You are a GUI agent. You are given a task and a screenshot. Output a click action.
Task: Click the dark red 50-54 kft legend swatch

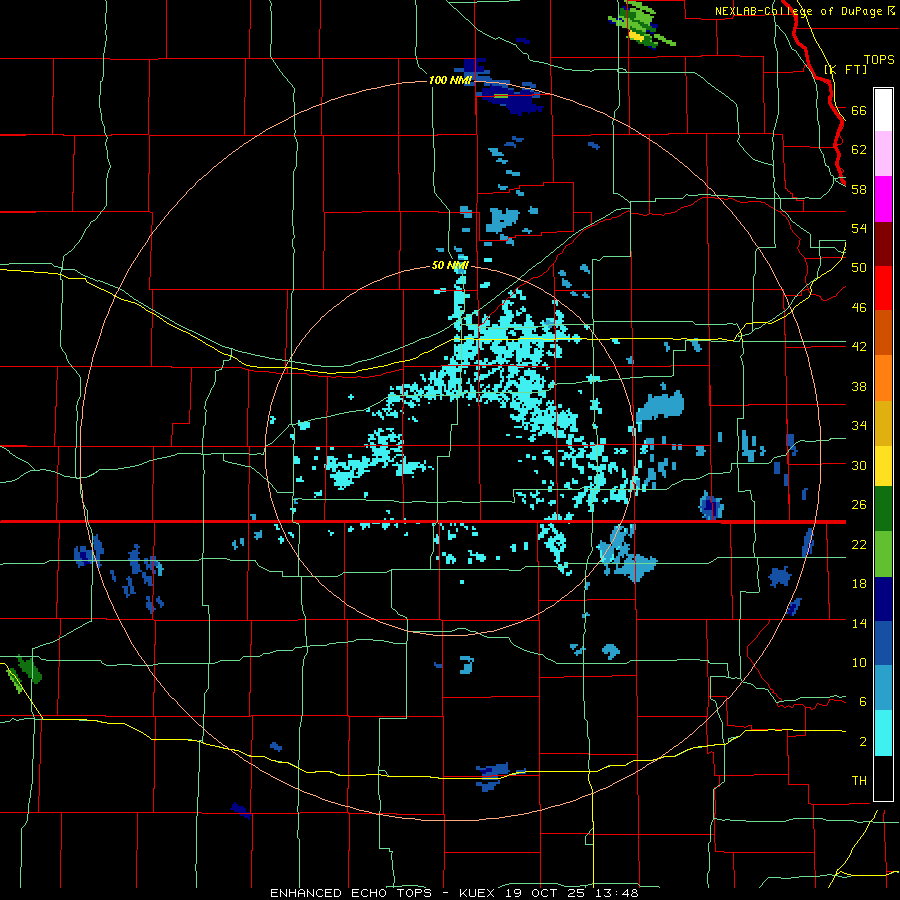(883, 244)
